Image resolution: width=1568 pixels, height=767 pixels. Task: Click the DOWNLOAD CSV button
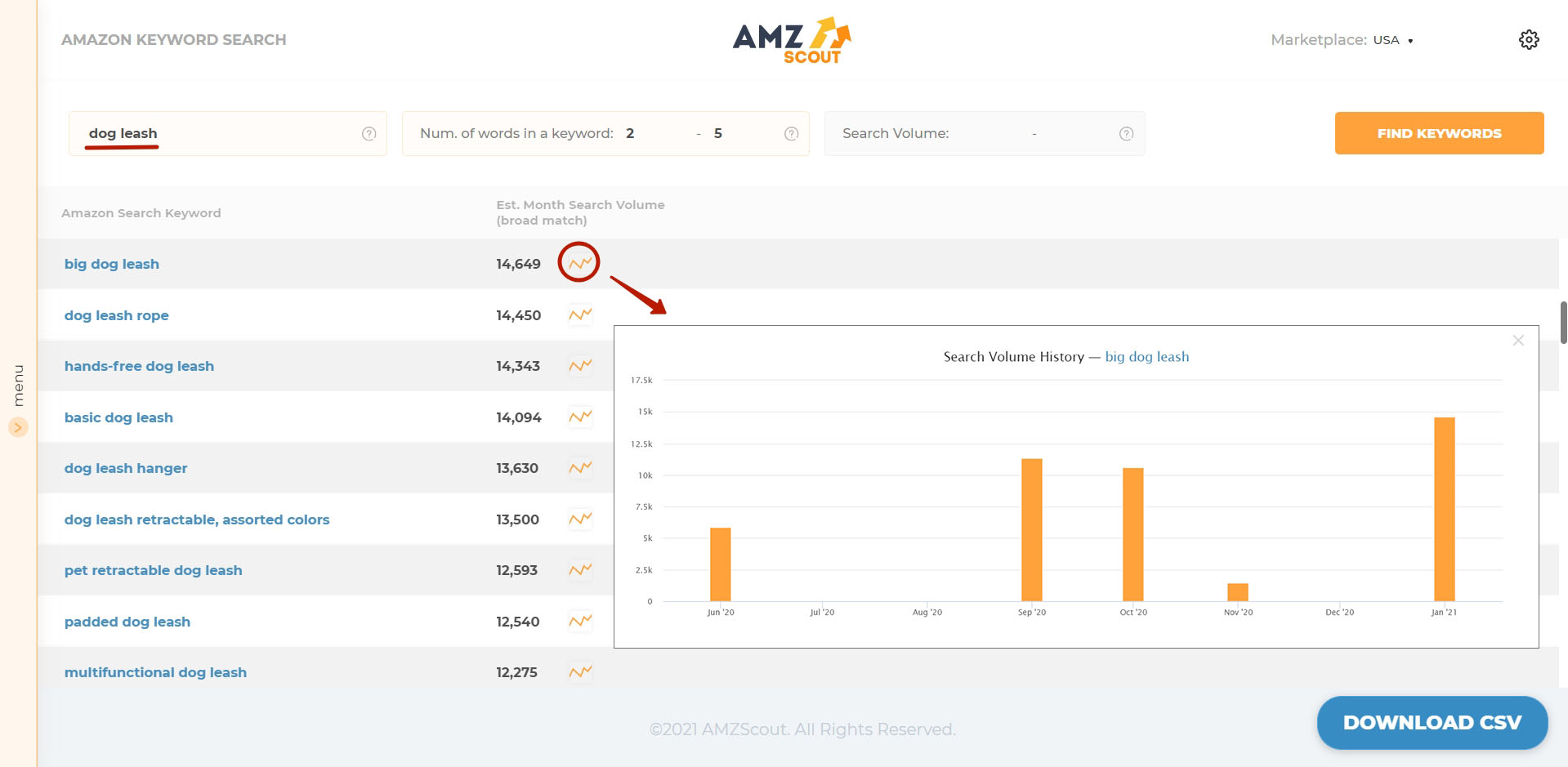click(x=1432, y=722)
